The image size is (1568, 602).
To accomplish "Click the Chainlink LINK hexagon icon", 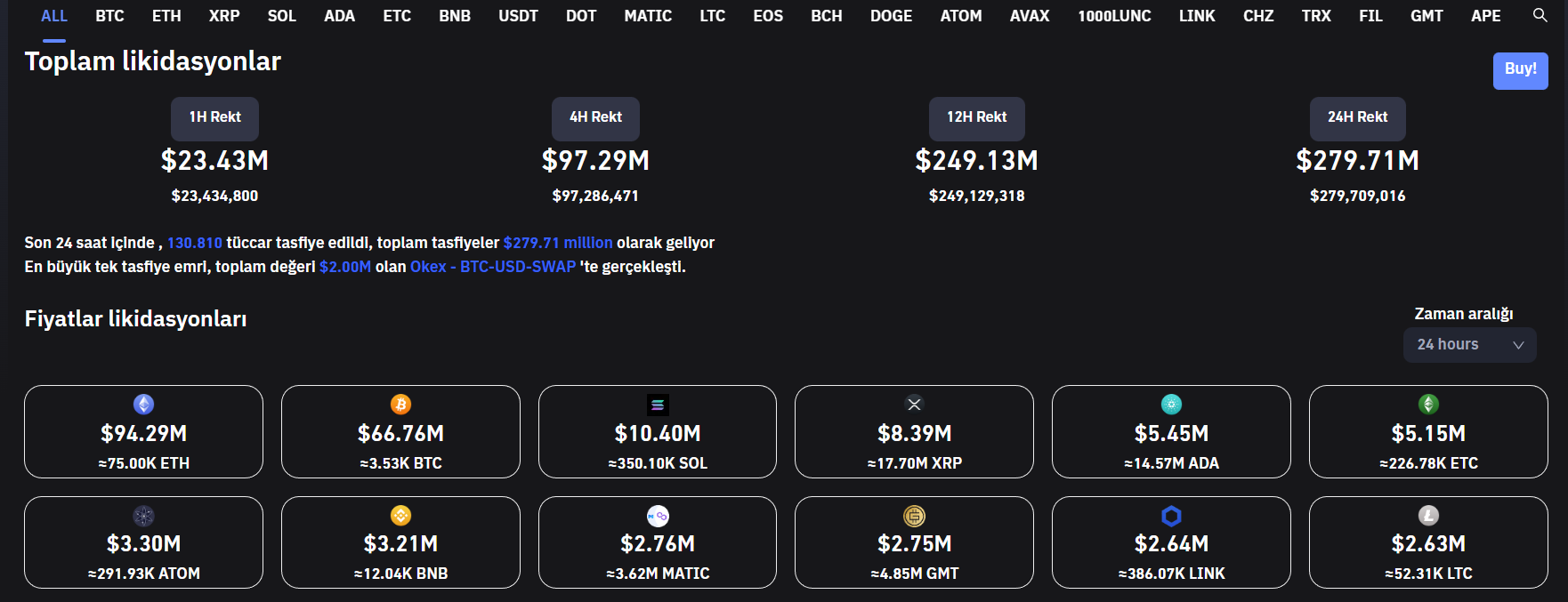I will (1171, 516).
